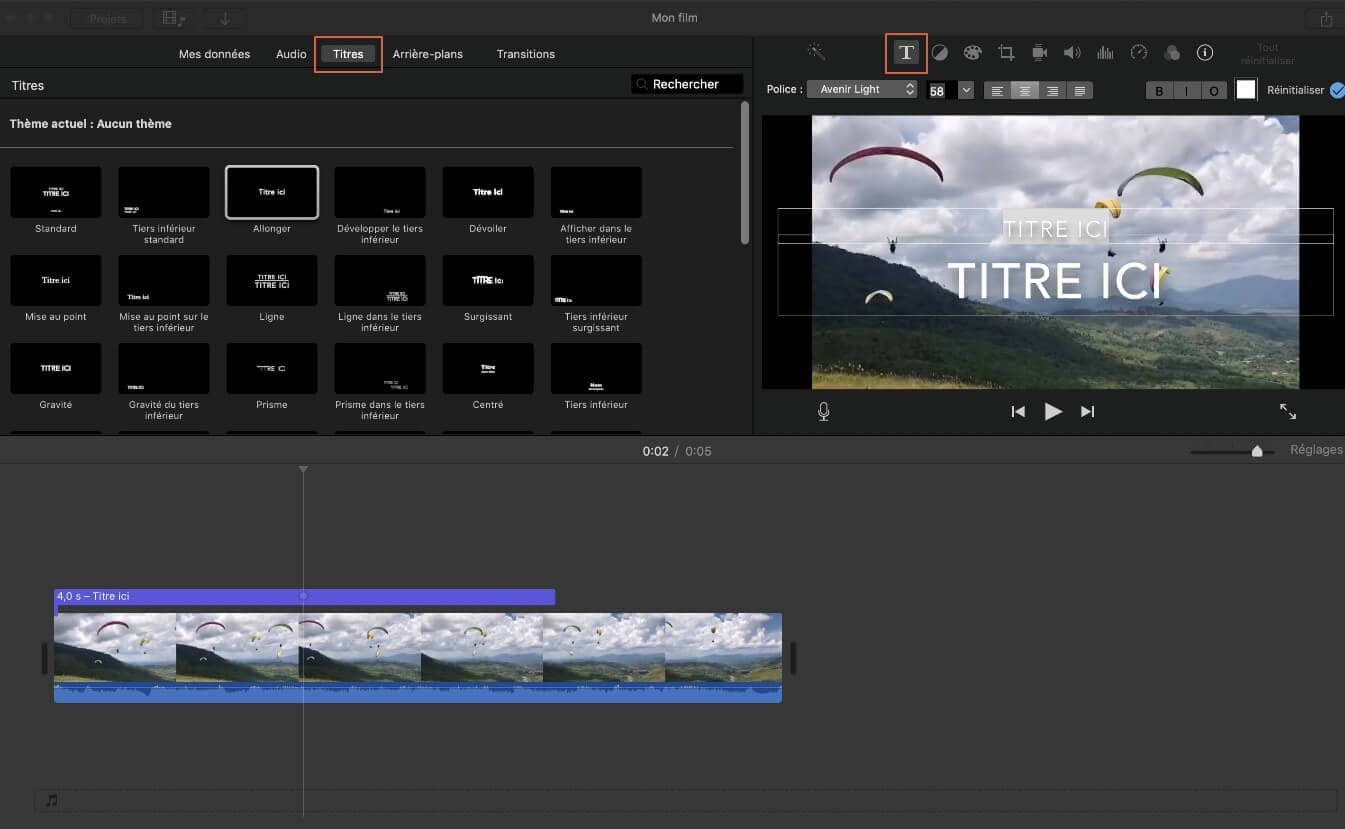1345x829 pixels.
Task: Open the color correction palette tool
Action: (x=972, y=52)
